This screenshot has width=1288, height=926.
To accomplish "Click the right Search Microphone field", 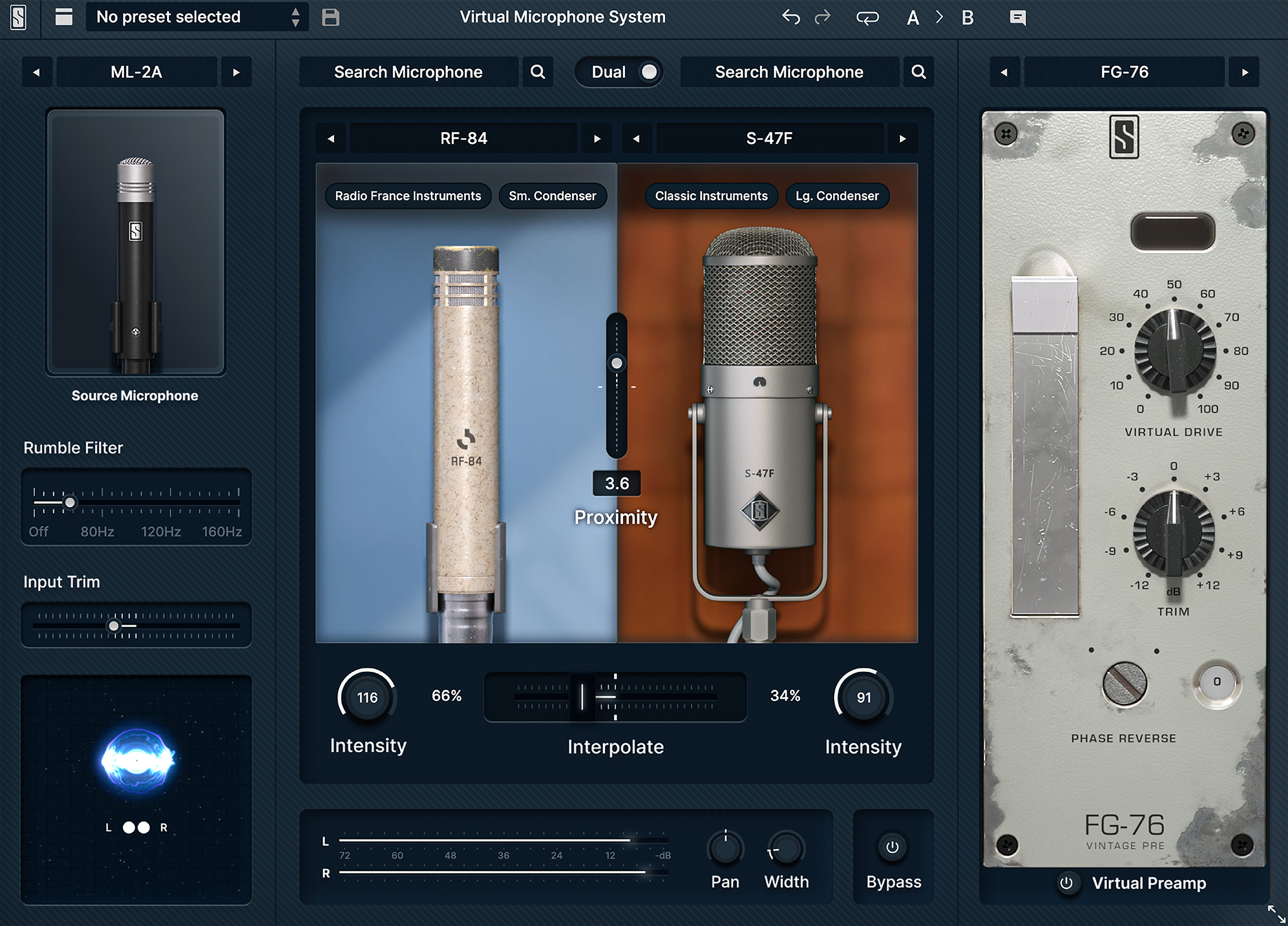I will (x=789, y=72).
